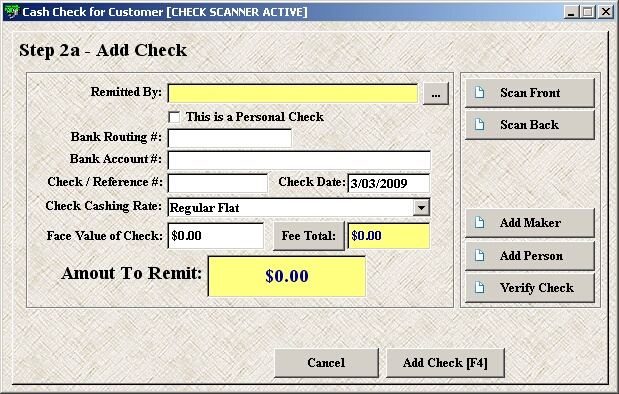Image resolution: width=619 pixels, height=394 pixels.
Task: Click the document icon on Add Person
Action: pyautogui.click(x=479, y=255)
